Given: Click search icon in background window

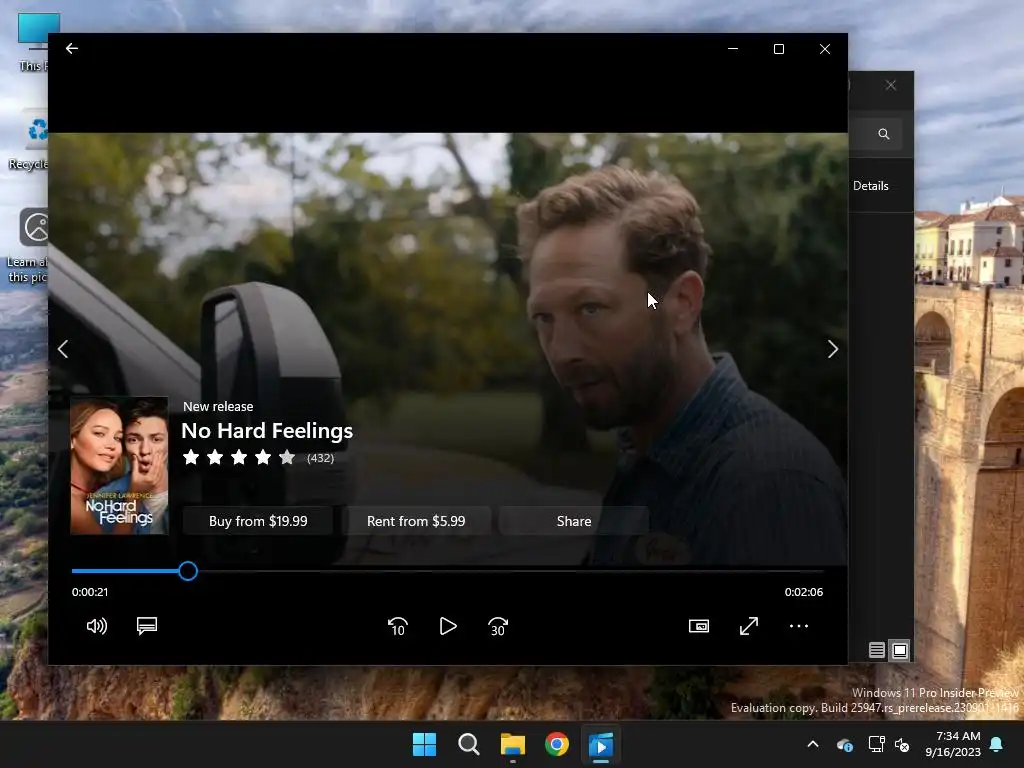Looking at the screenshot, I should [884, 134].
